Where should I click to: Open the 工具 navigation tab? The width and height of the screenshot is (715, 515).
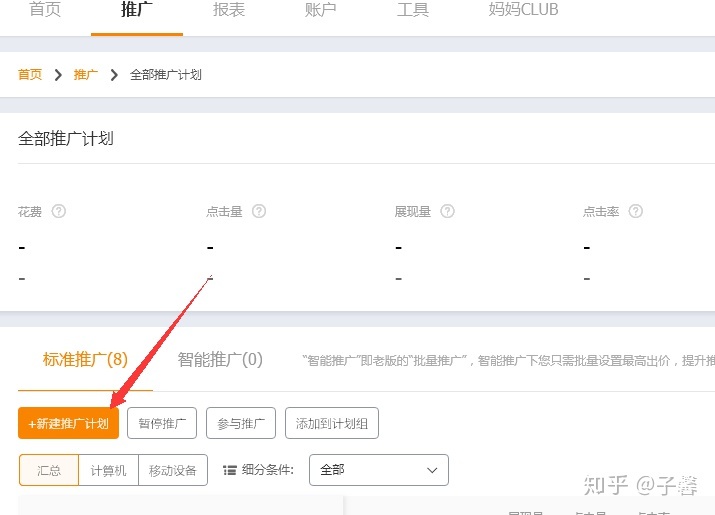[413, 9]
